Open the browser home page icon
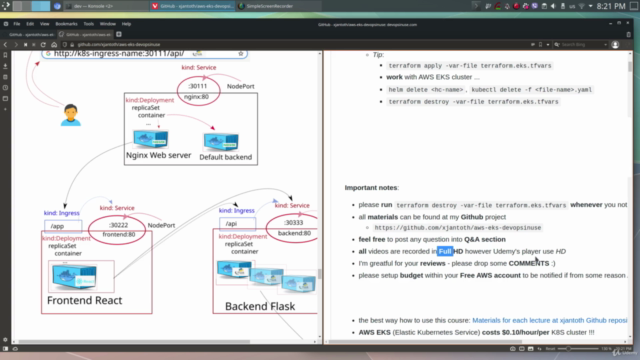Viewport: 640px width, 360px height. pyautogui.click(x=54, y=44)
